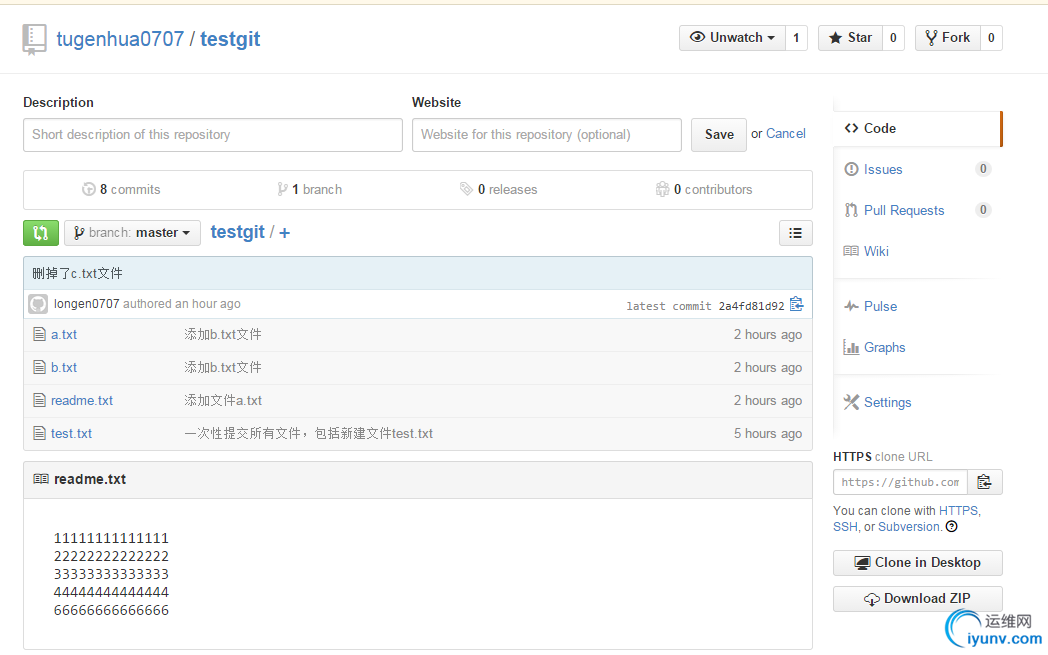1048x655 pixels.
Task: Copy the HTTPS clone URL to clipboard
Action: point(984,482)
